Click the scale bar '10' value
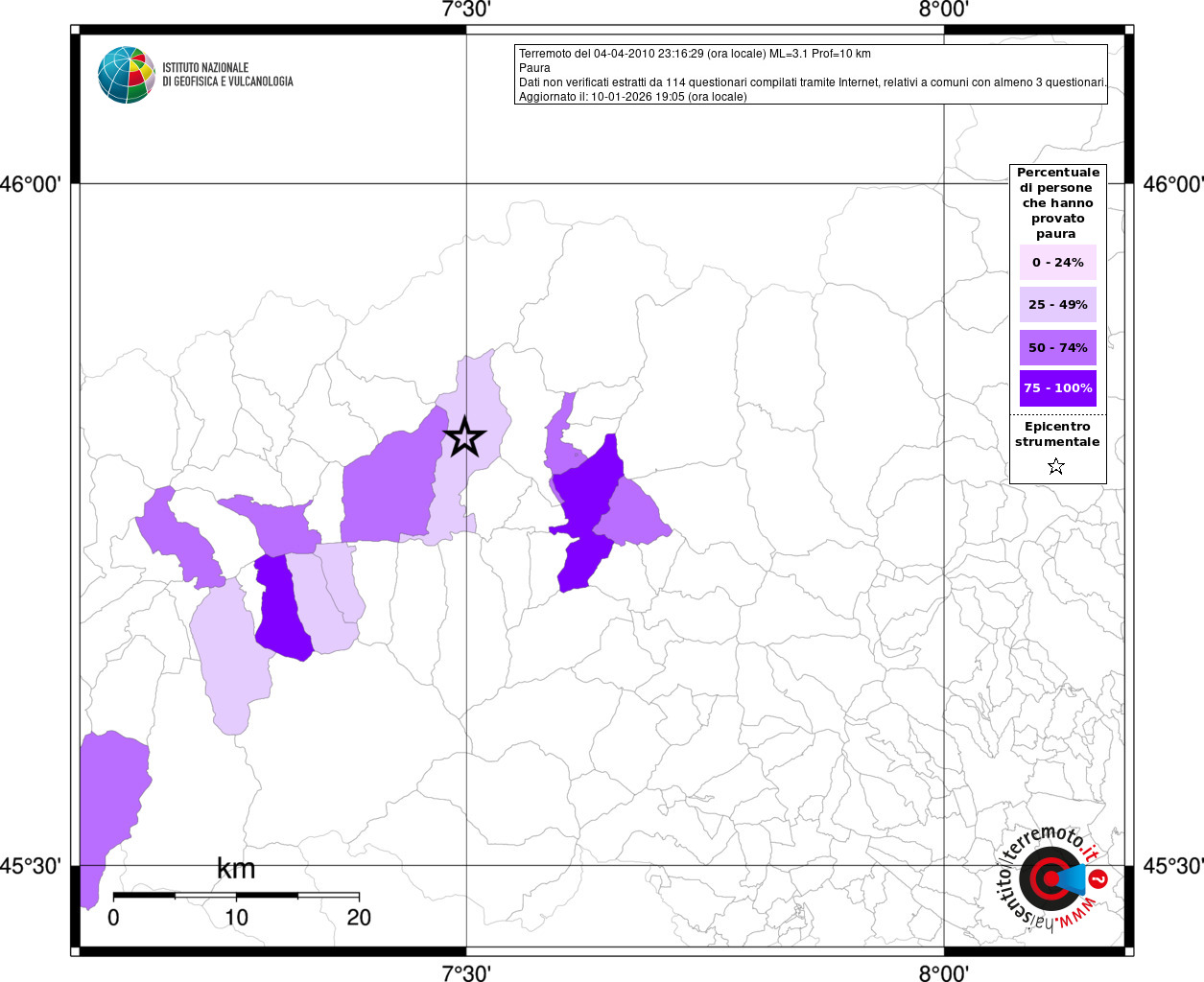Viewport: 1204px width, 982px height. 236,918
